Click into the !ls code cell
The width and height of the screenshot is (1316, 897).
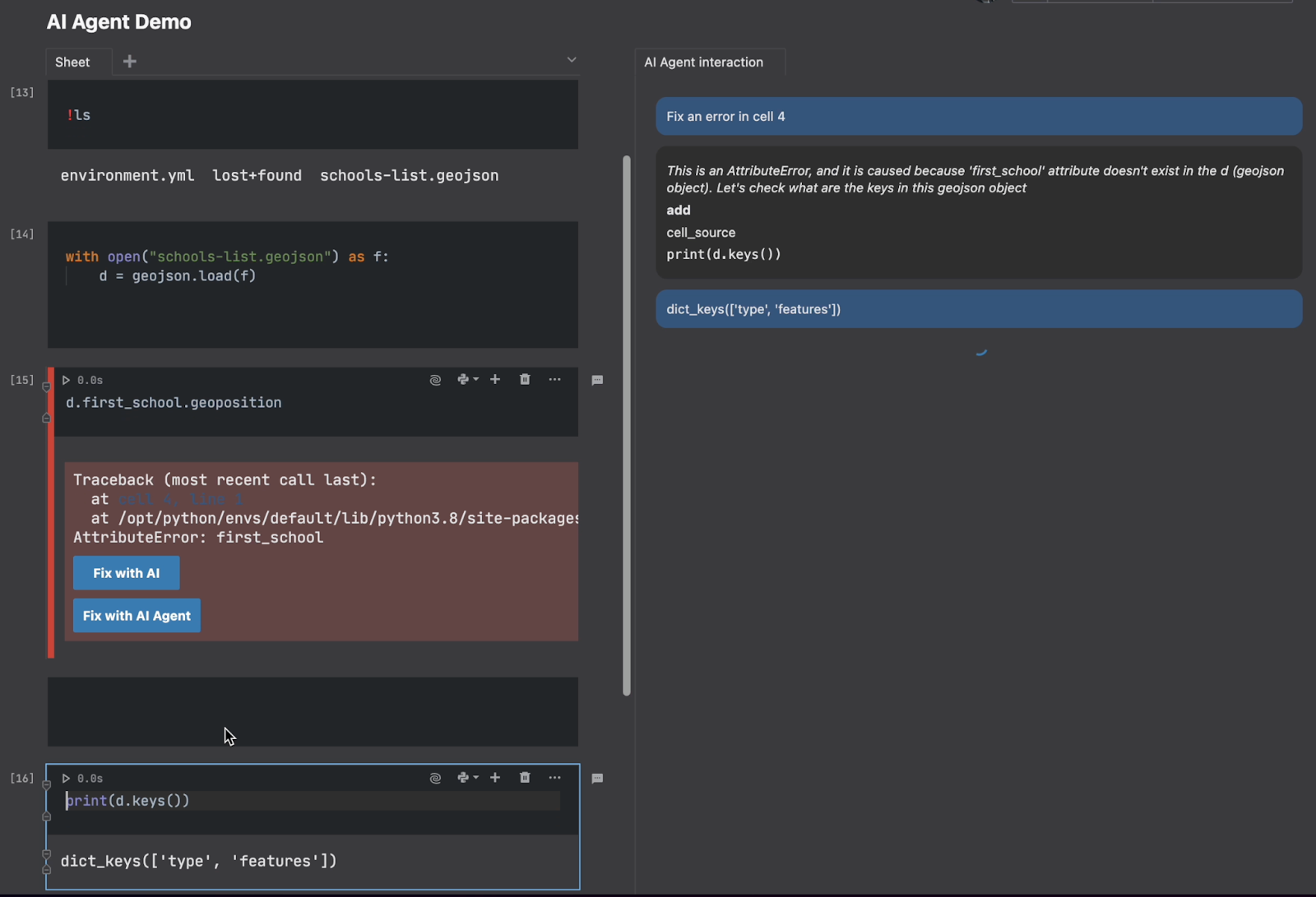(313, 115)
